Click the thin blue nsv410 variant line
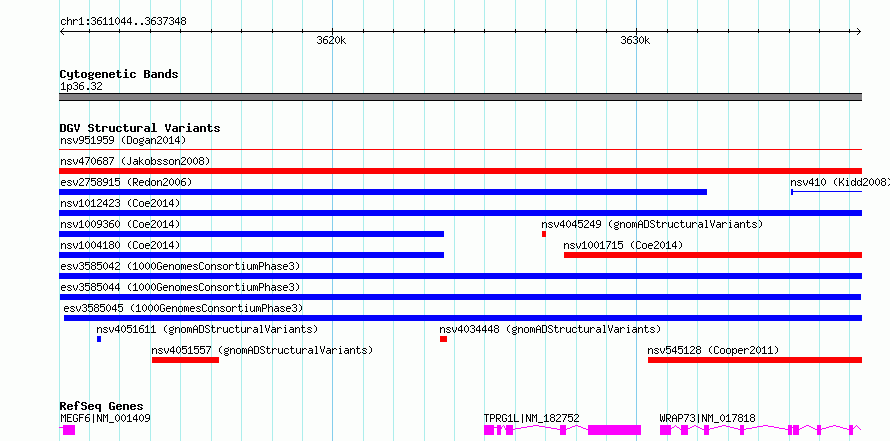This screenshot has width=890, height=441. [x=826, y=192]
